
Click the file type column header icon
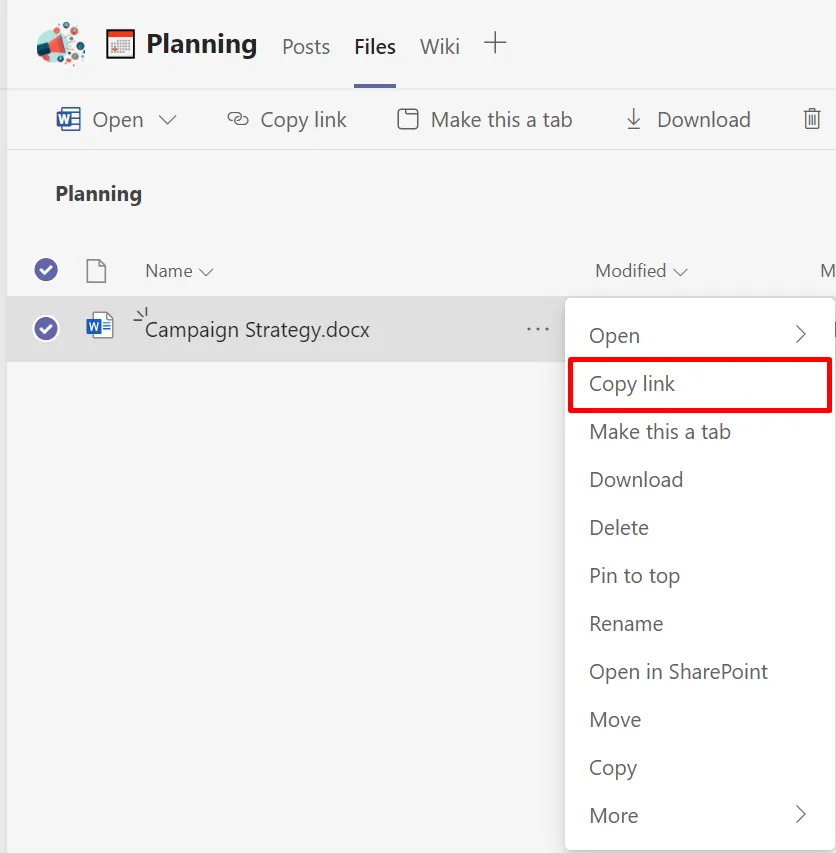[x=96, y=271]
